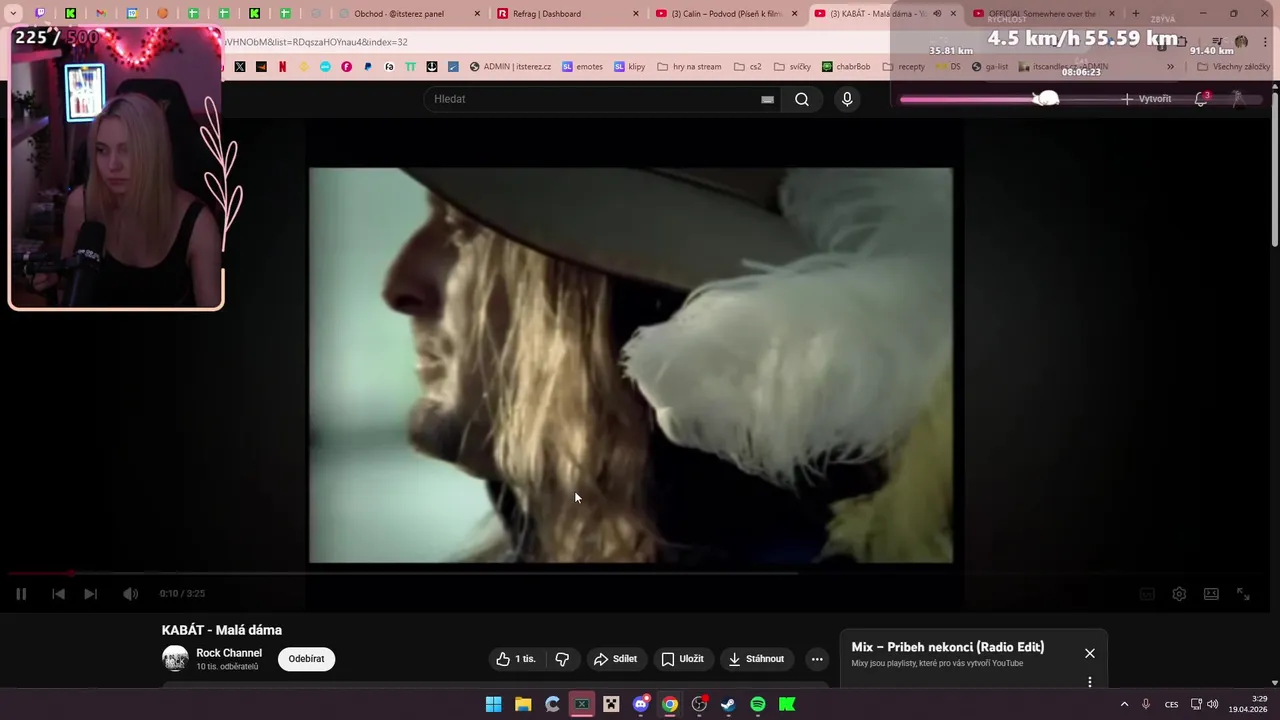This screenshot has height=720, width=1280.
Task: Open the player settings gear
Action: click(x=1179, y=594)
